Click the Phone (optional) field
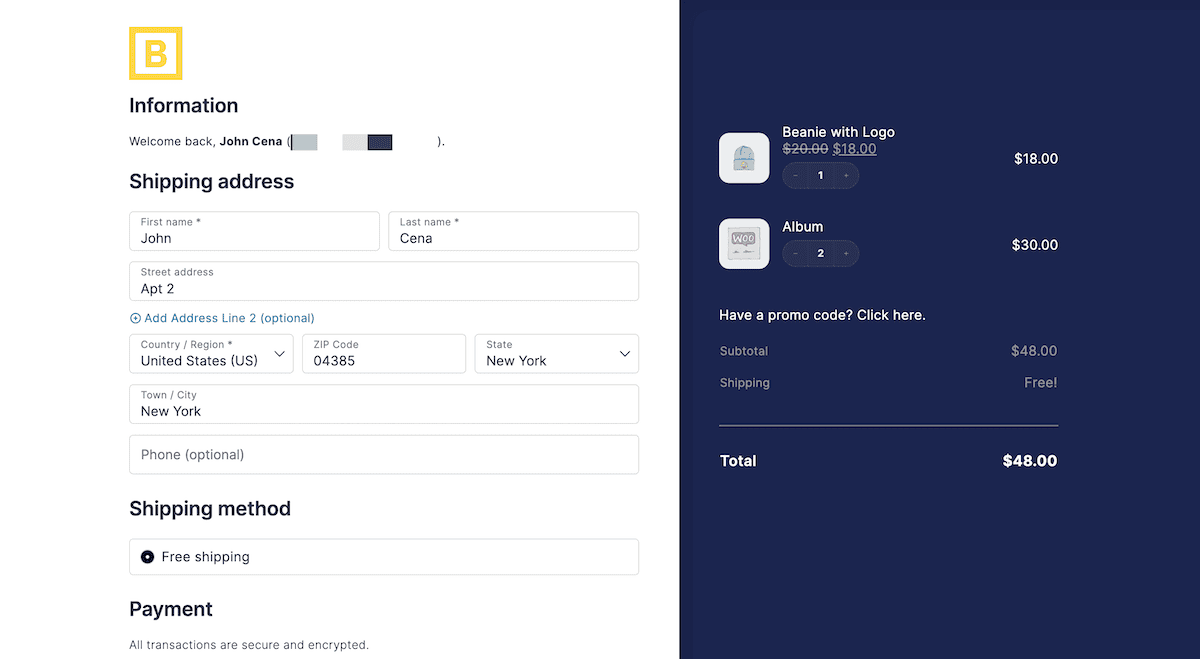The width and height of the screenshot is (1200, 659). click(384, 455)
